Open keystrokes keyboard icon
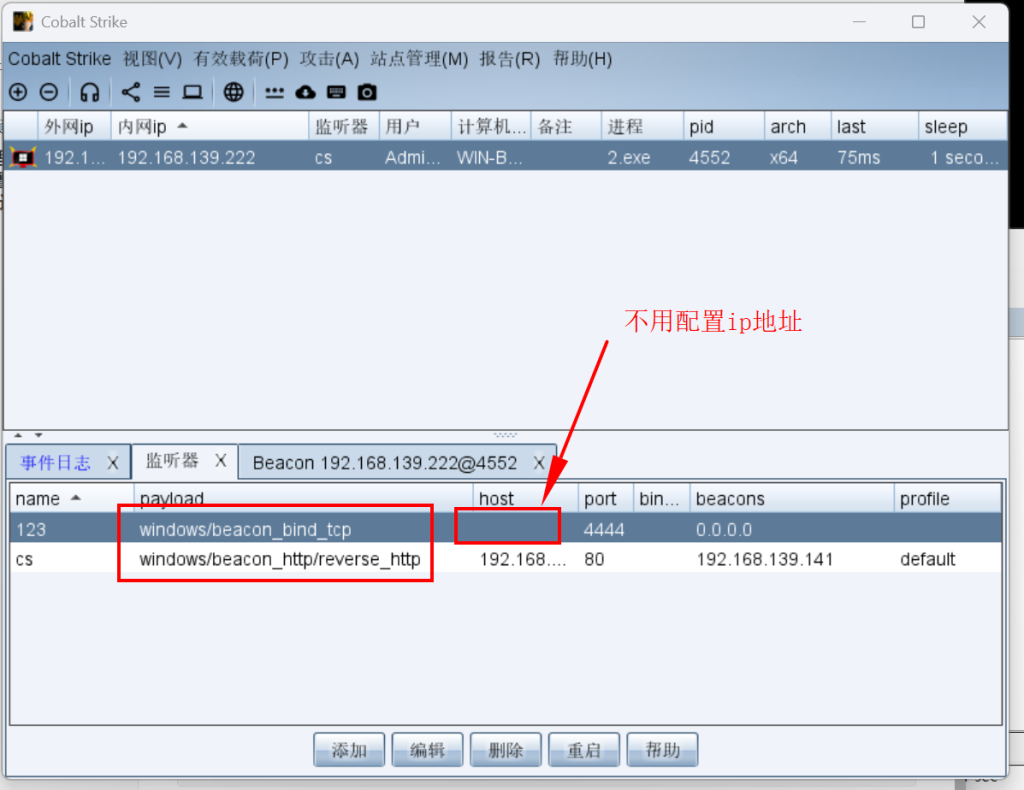1024x790 pixels. (336, 92)
